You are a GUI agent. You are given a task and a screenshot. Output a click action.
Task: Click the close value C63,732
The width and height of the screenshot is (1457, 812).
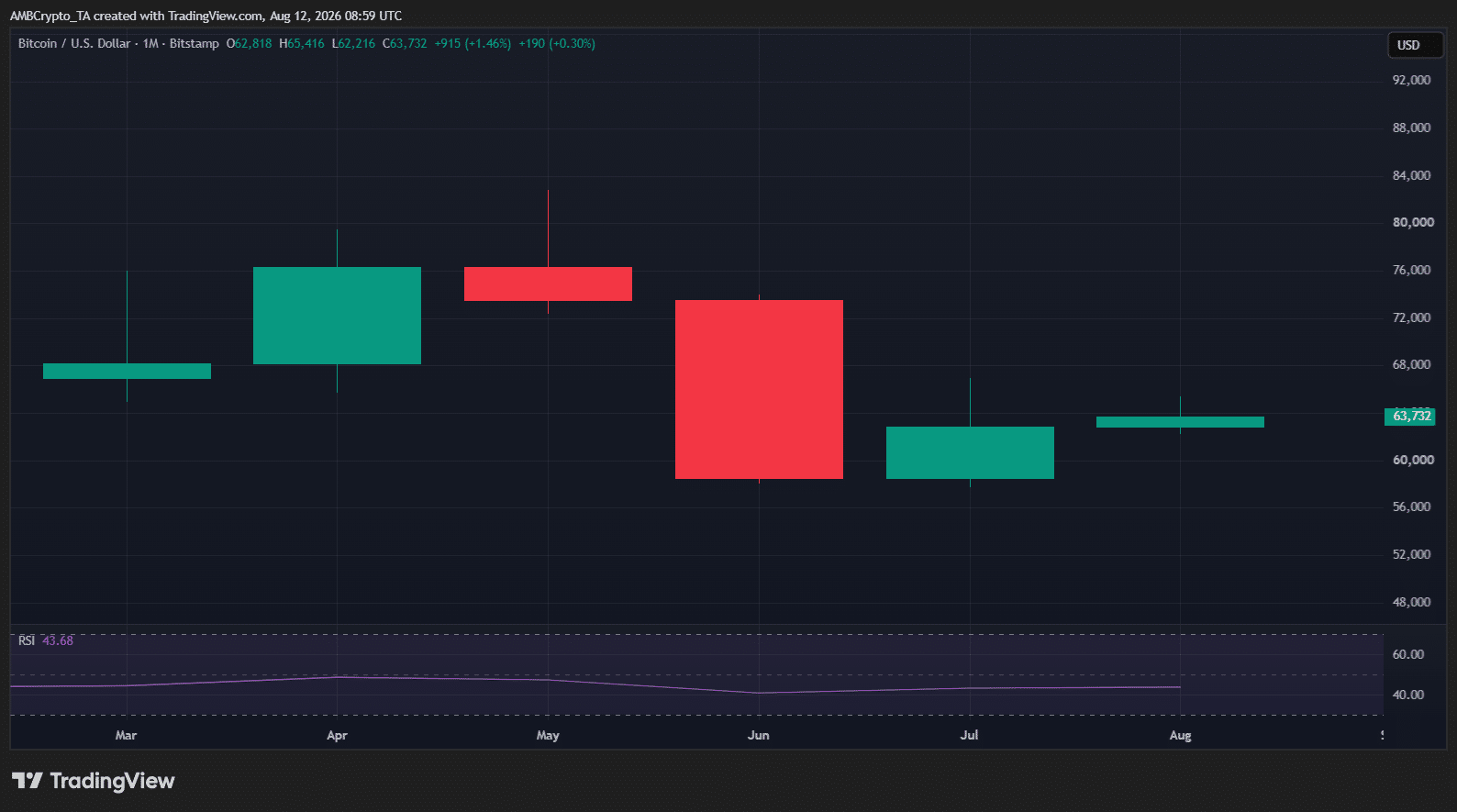click(405, 43)
